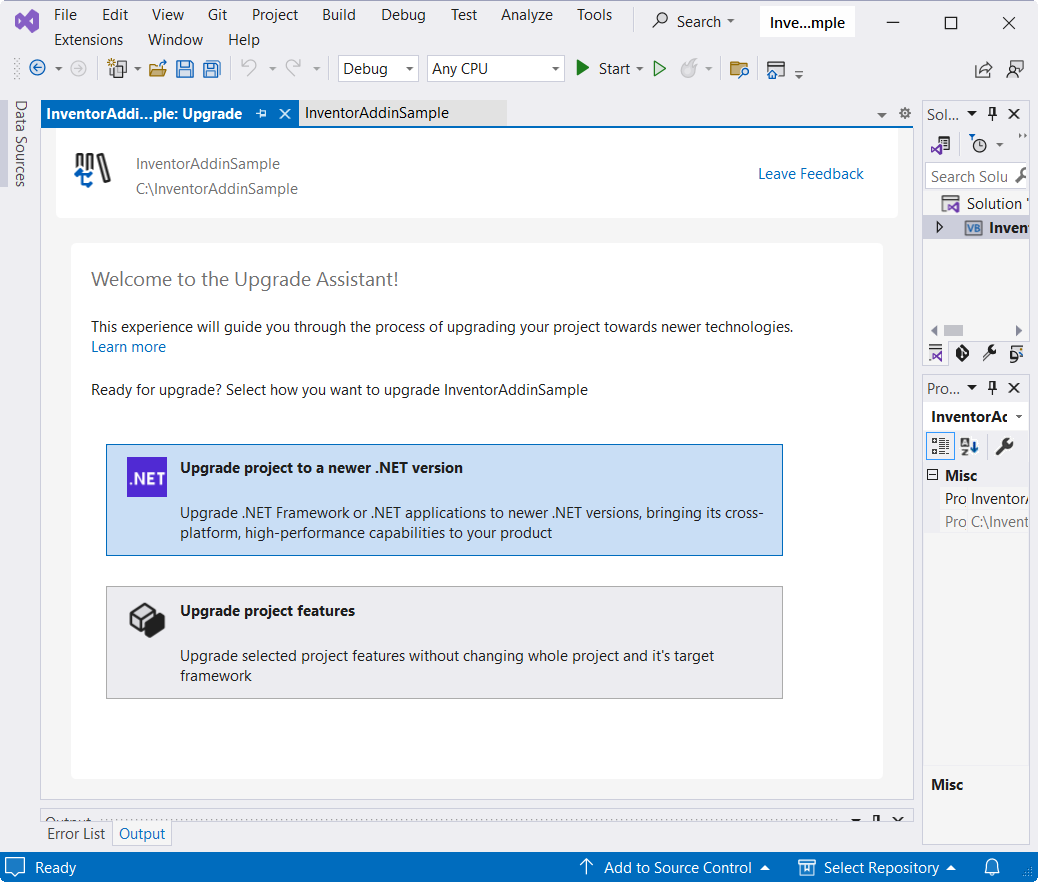The width and height of the screenshot is (1038, 882).
Task: Click the browser window toolbar icon
Action: (776, 70)
